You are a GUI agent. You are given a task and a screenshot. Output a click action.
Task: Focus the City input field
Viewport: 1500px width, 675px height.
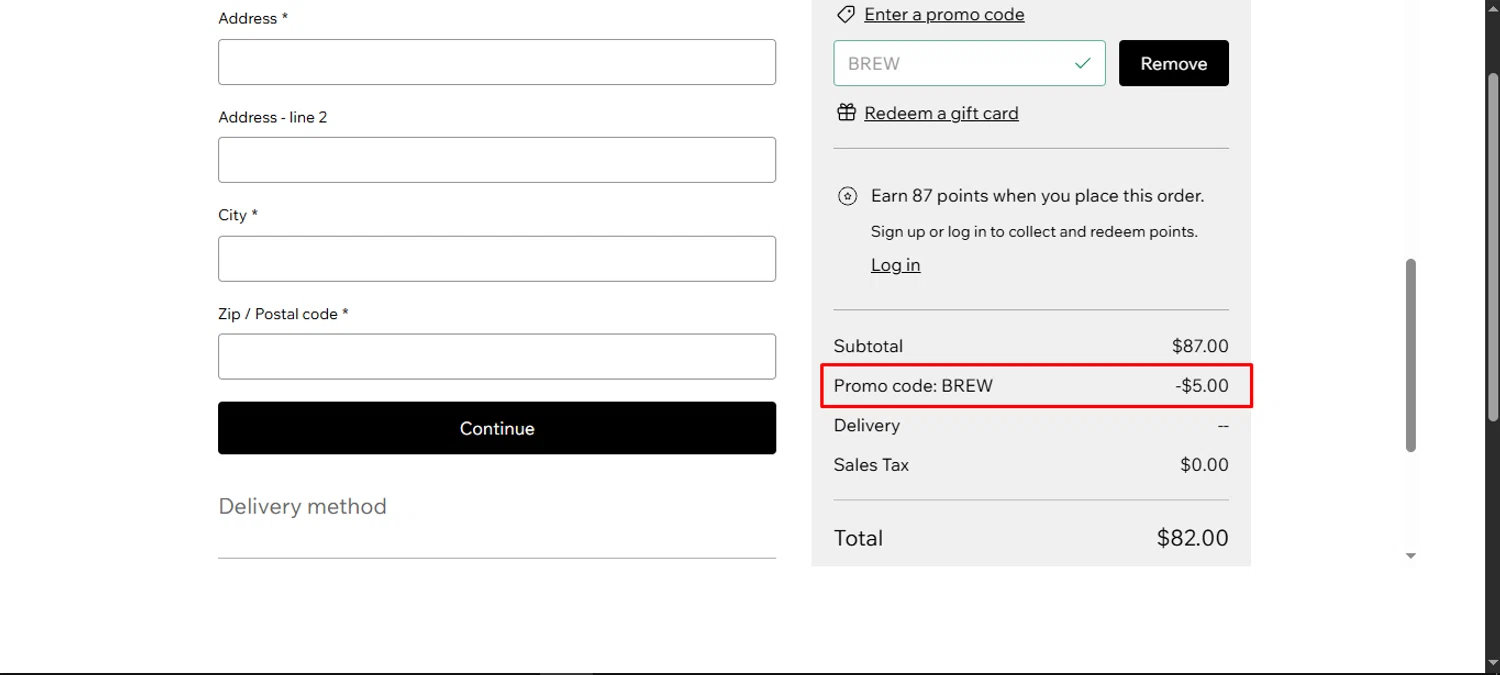497,259
